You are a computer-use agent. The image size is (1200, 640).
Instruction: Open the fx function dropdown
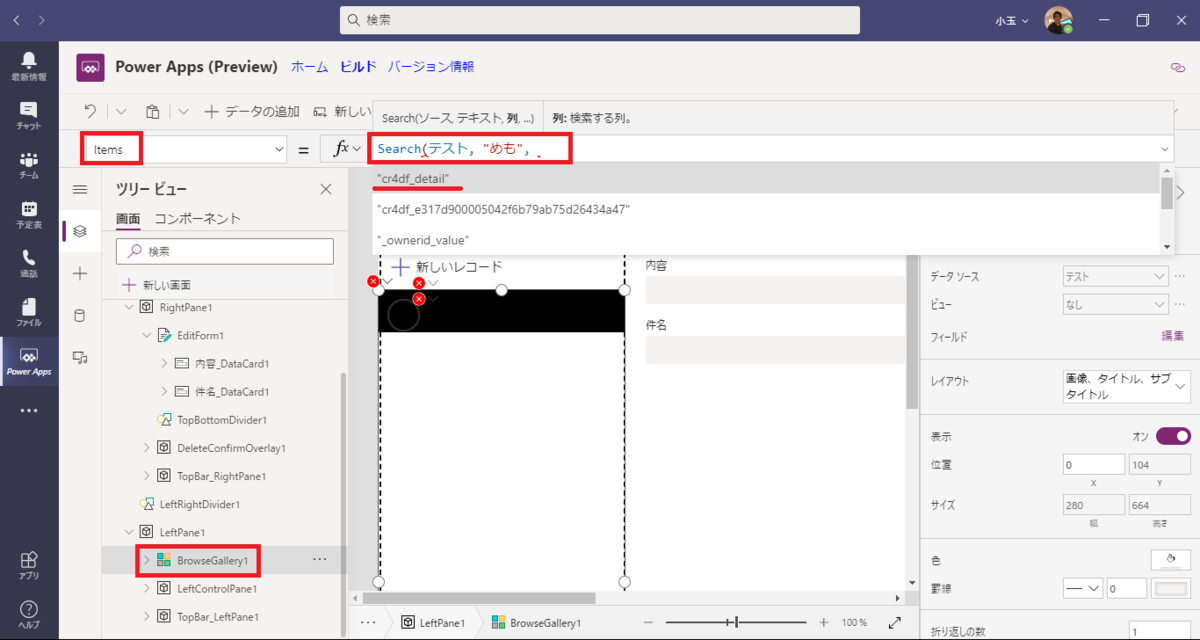[345, 149]
